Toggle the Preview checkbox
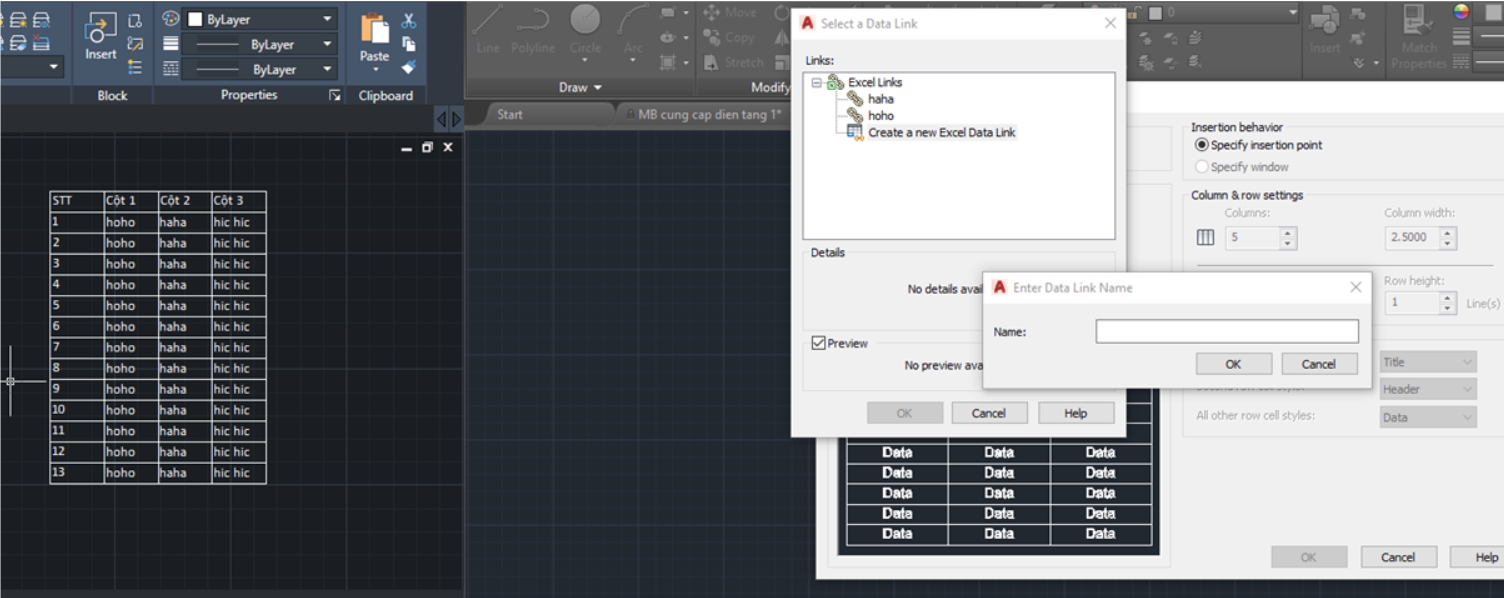This screenshot has height=598, width=1504. click(x=818, y=343)
